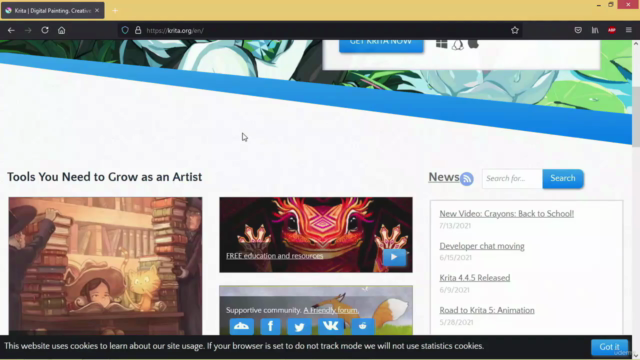Screen dimensions: 640x360
Task: Go back to the previous page
Action: click(x=11, y=30)
